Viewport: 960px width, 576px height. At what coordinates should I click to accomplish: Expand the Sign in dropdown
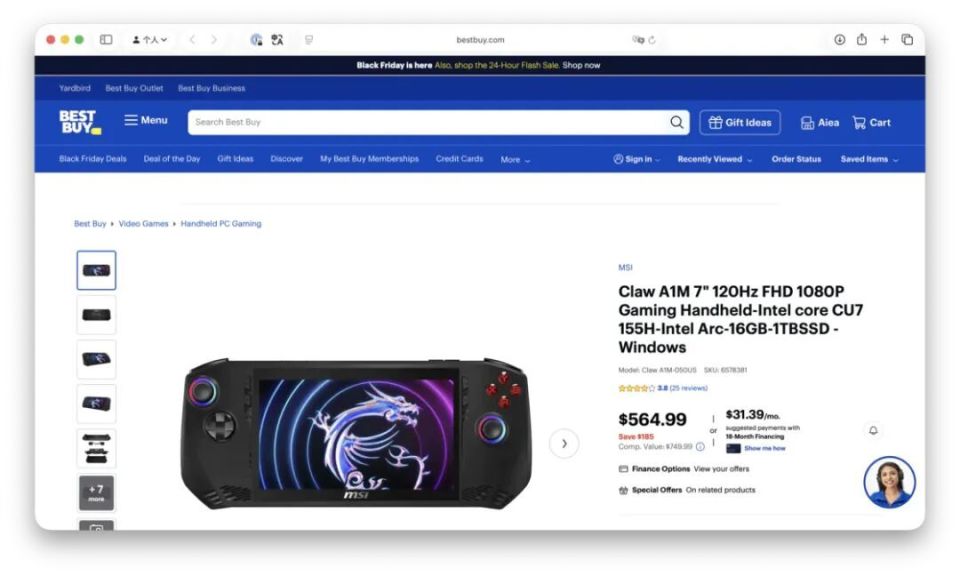(637, 159)
